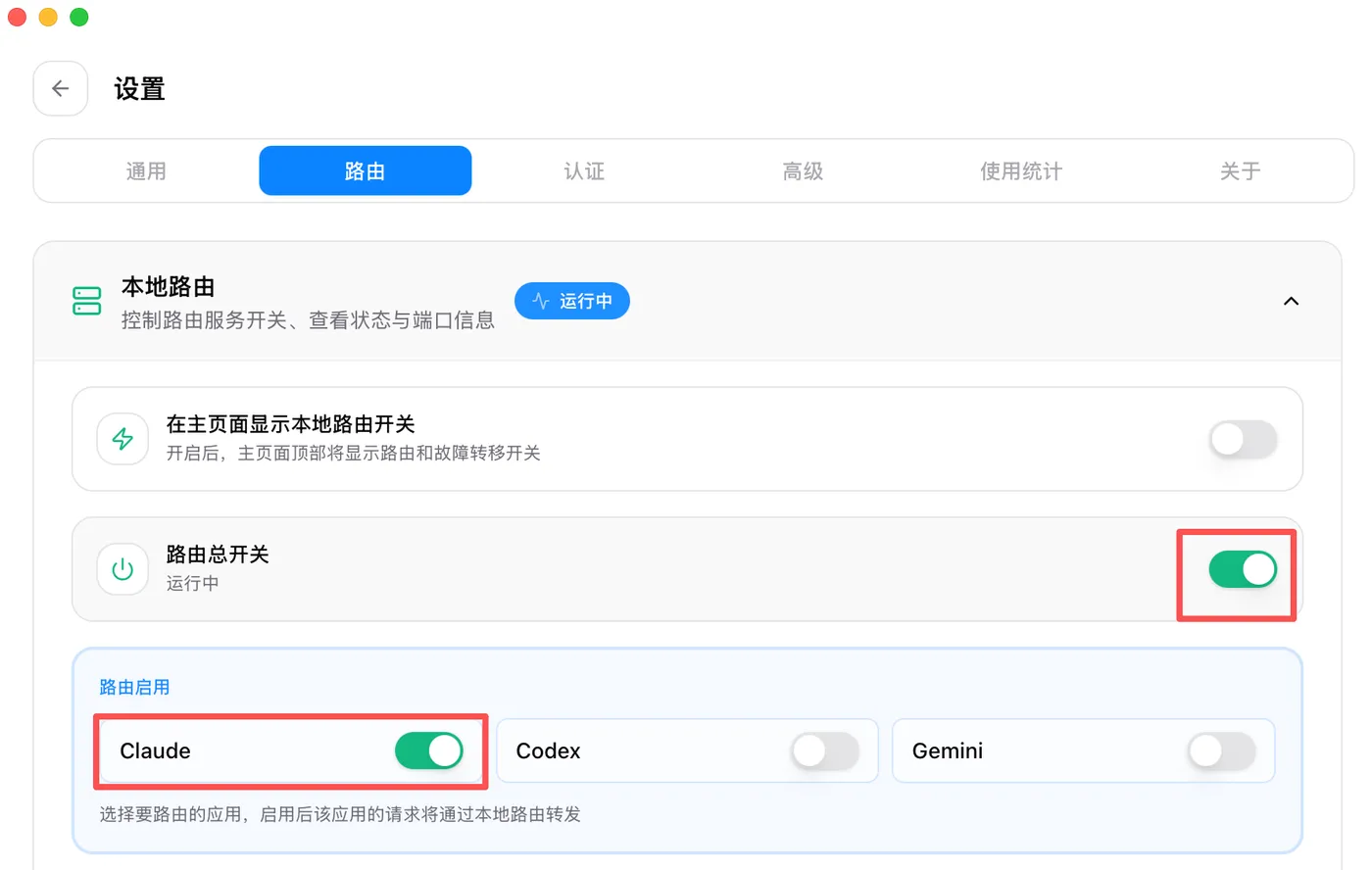The image size is (1372, 870).
Task: Collapse the 本地路由 section chevron
Action: point(1292,301)
